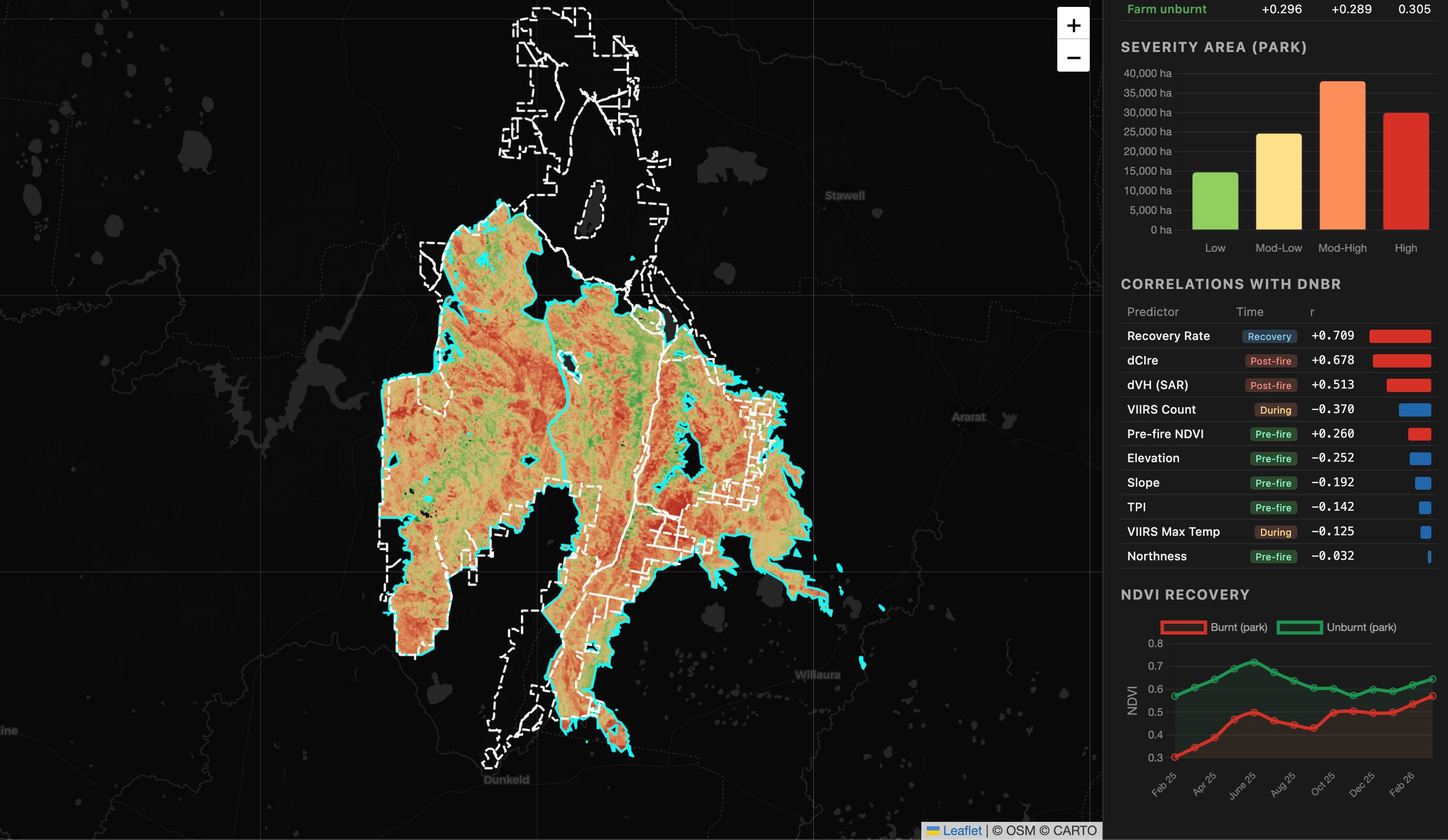The height and width of the screenshot is (840, 1448).
Task: Expand the NDVI Recovery panel
Action: 1185,595
